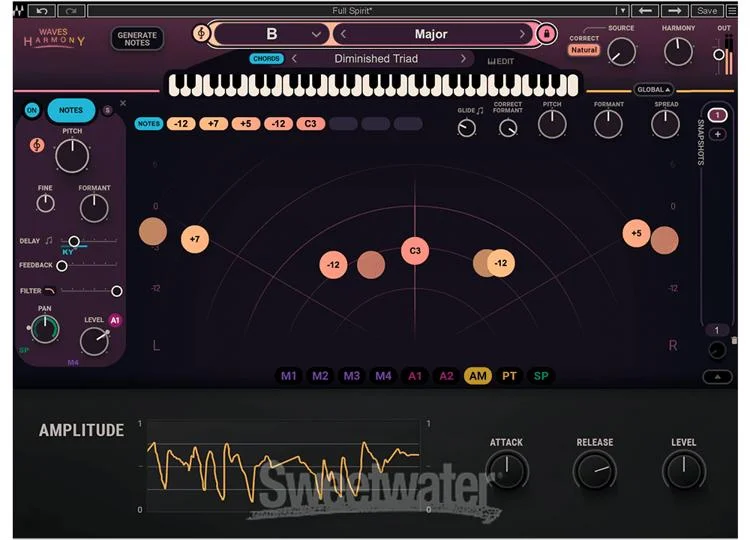Switch to the previous scale from Major
750x540 pixels.
343,34
